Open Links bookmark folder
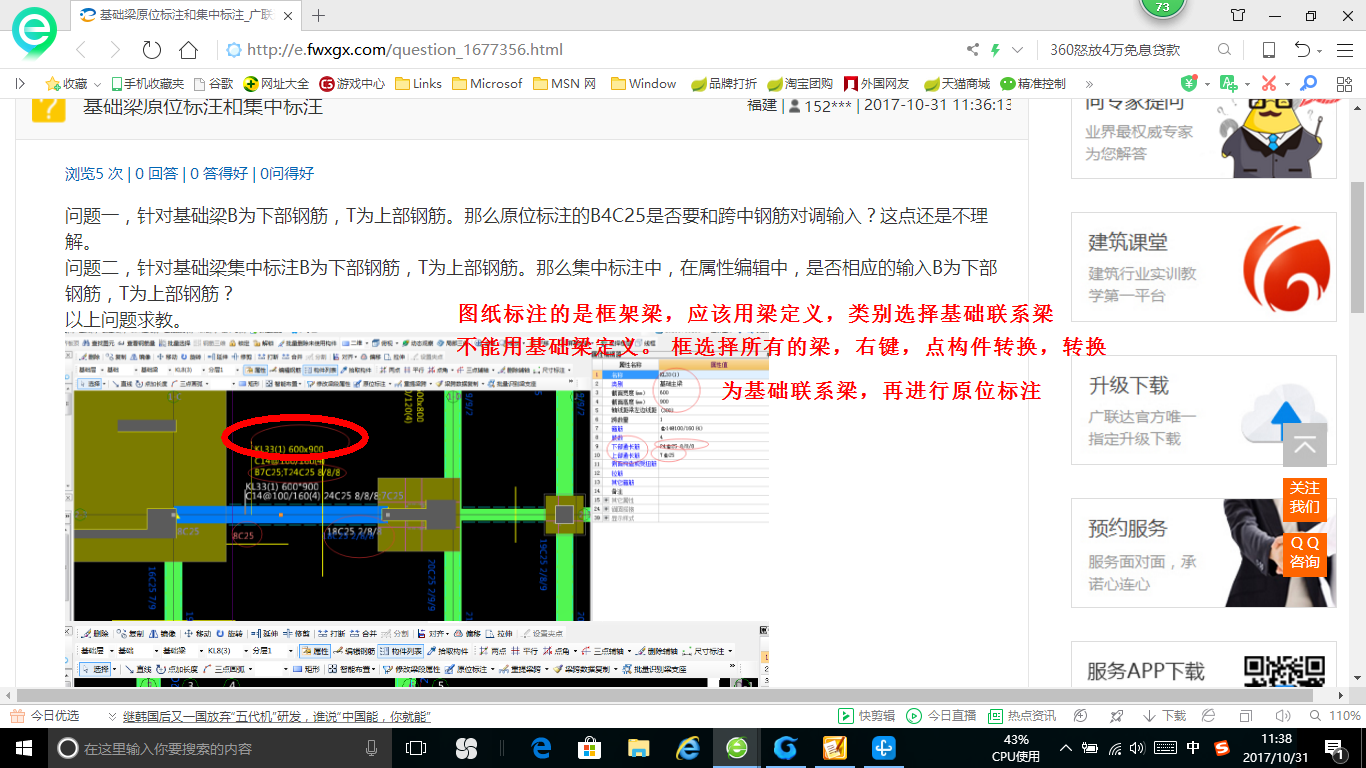Viewport: 1366px width, 768px height. (x=418, y=84)
